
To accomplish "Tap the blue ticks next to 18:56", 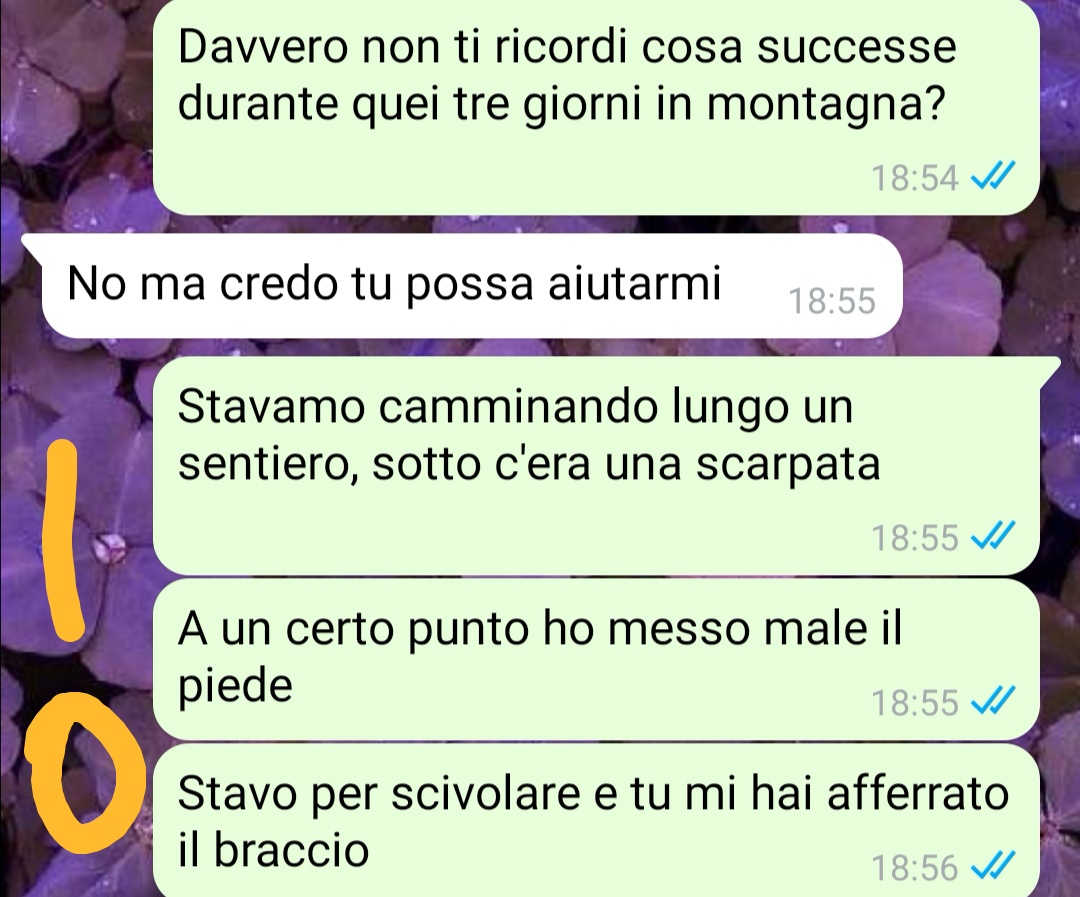I will 993,866.
